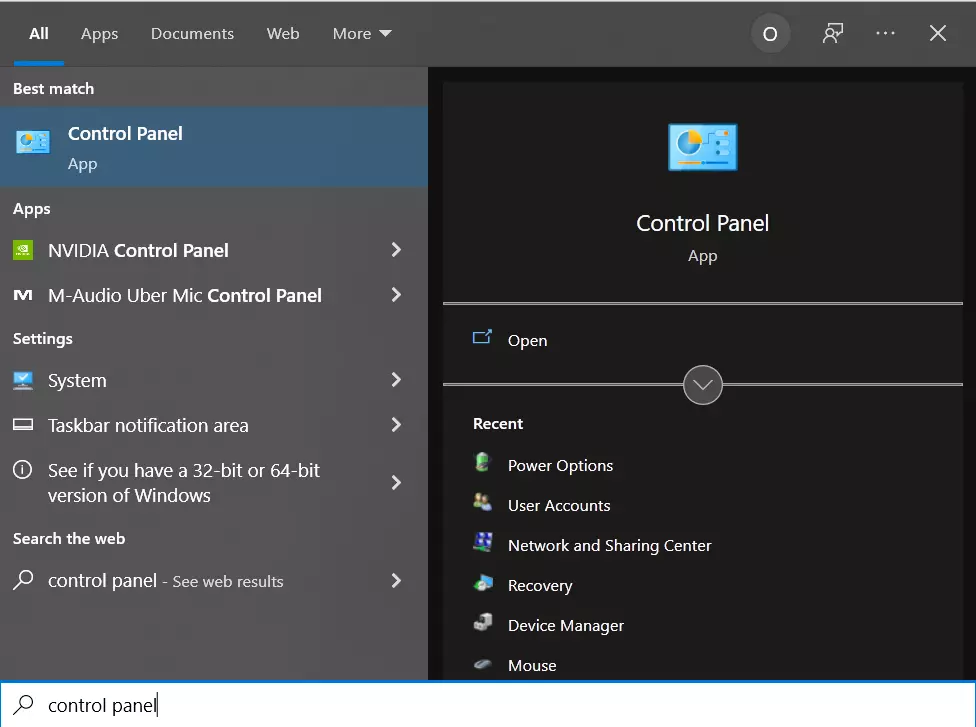This screenshot has height=727, width=976.
Task: Open the More filter dropdown
Action: pos(362,34)
